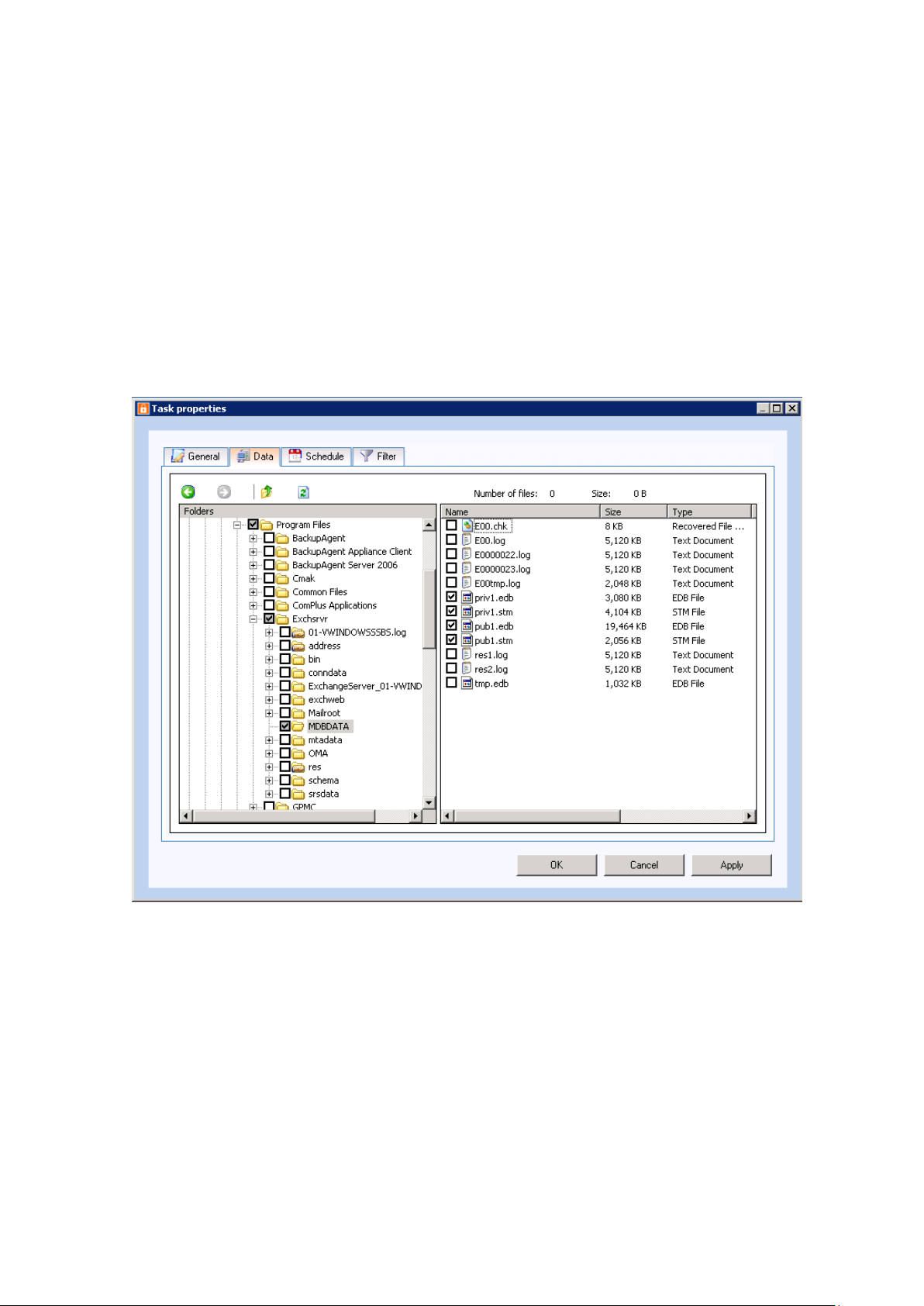This screenshot has width=924, height=1306.
Task: Click the Cmak folder icon
Action: click(x=283, y=578)
